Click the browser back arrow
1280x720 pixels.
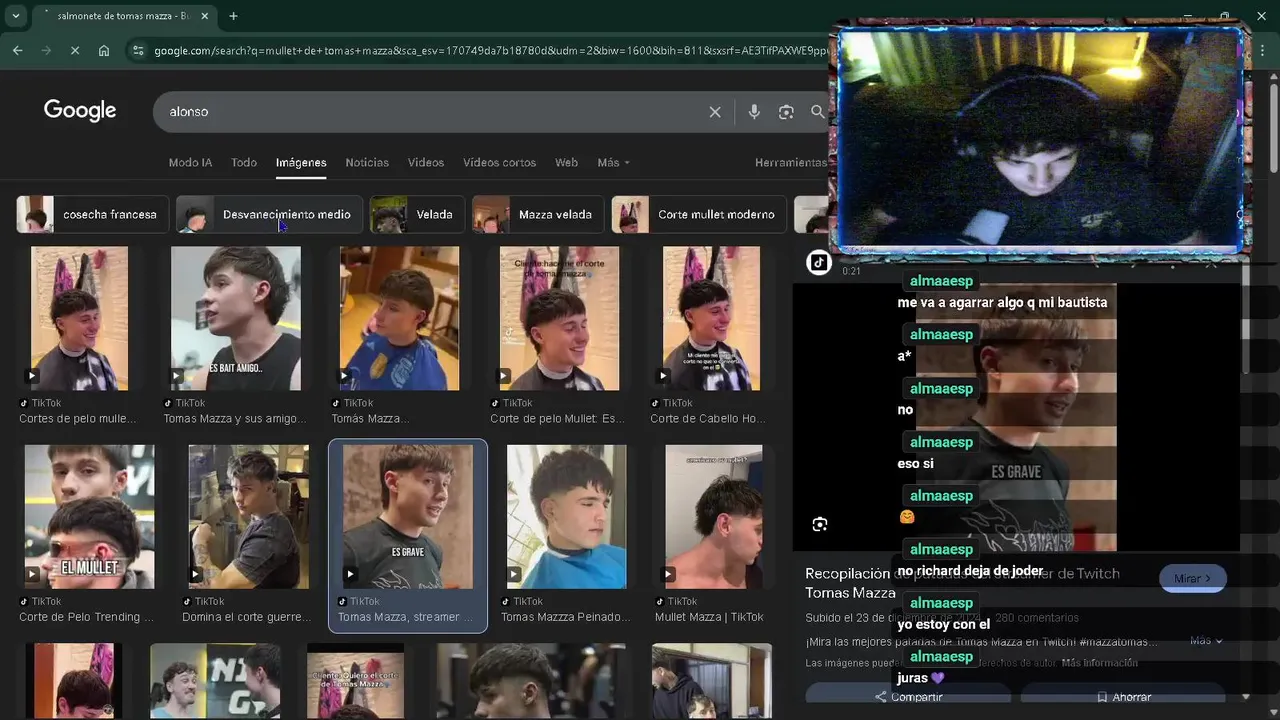pos(18,50)
